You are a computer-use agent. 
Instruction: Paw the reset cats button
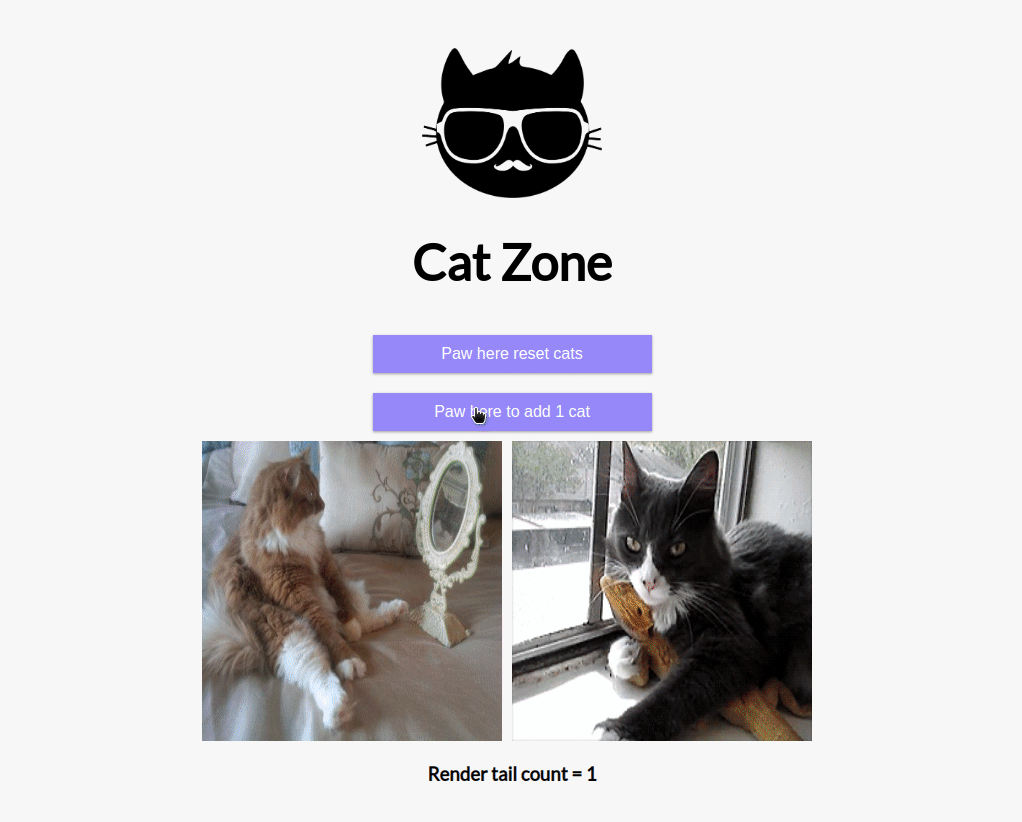pos(512,354)
